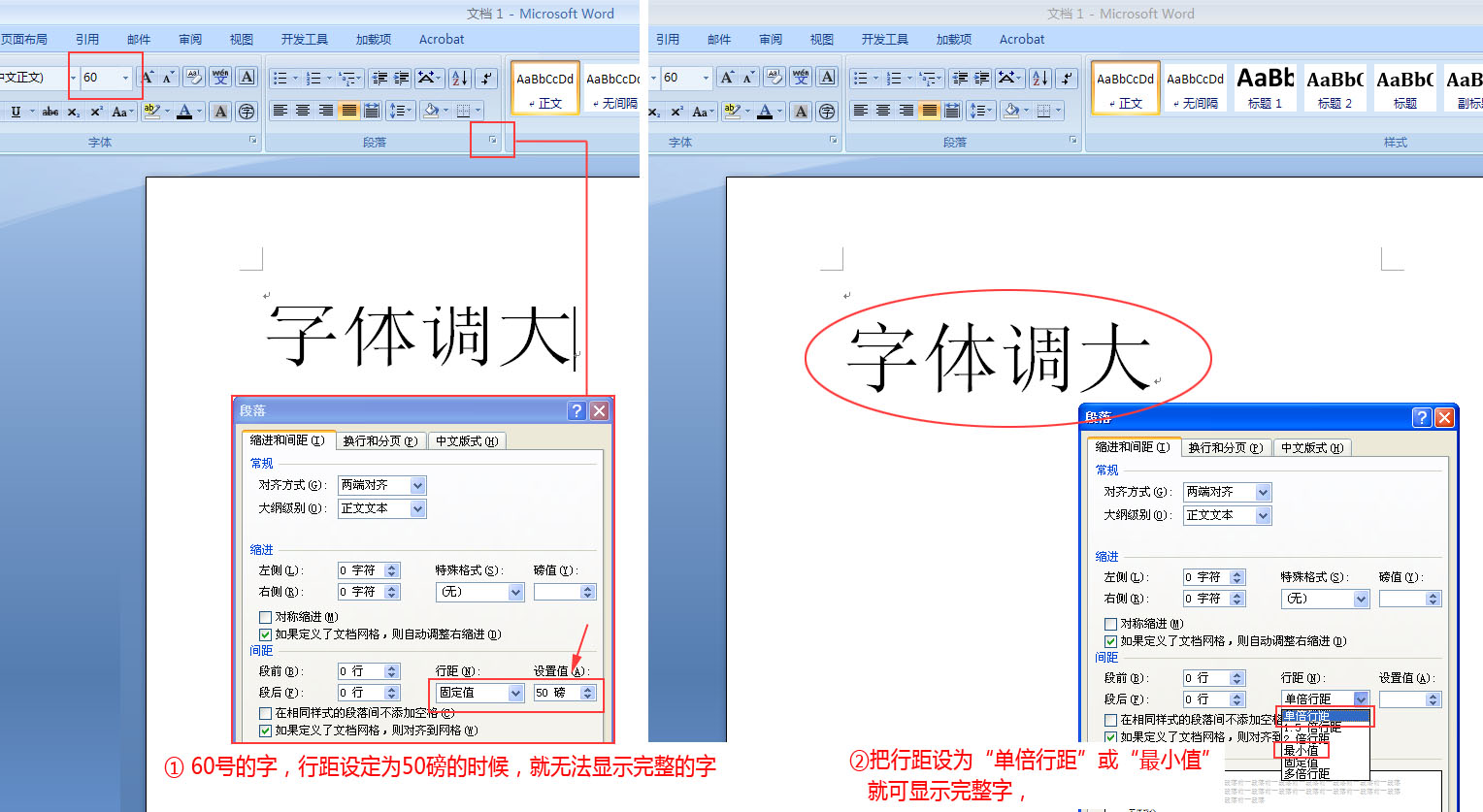Open 对齐方式 dropdown in right 段落 dialog
Viewport: 1483px width, 812px height.
pyautogui.click(x=1264, y=492)
